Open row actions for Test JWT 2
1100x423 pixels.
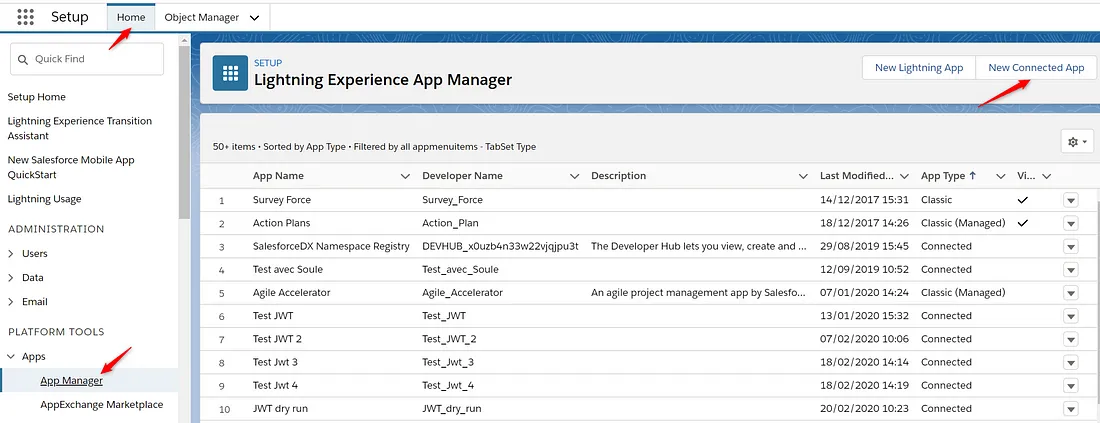pyautogui.click(x=1071, y=340)
